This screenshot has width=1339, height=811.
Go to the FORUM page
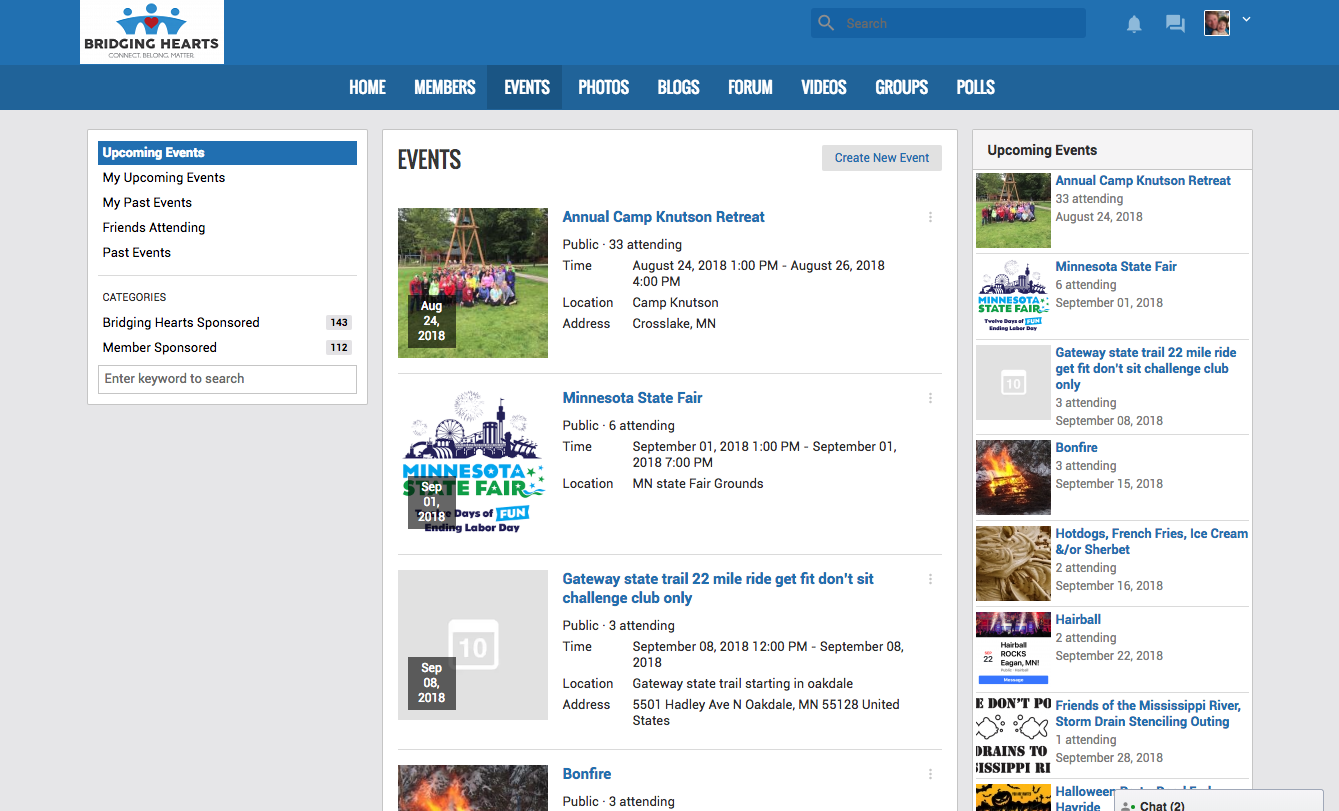[750, 88]
